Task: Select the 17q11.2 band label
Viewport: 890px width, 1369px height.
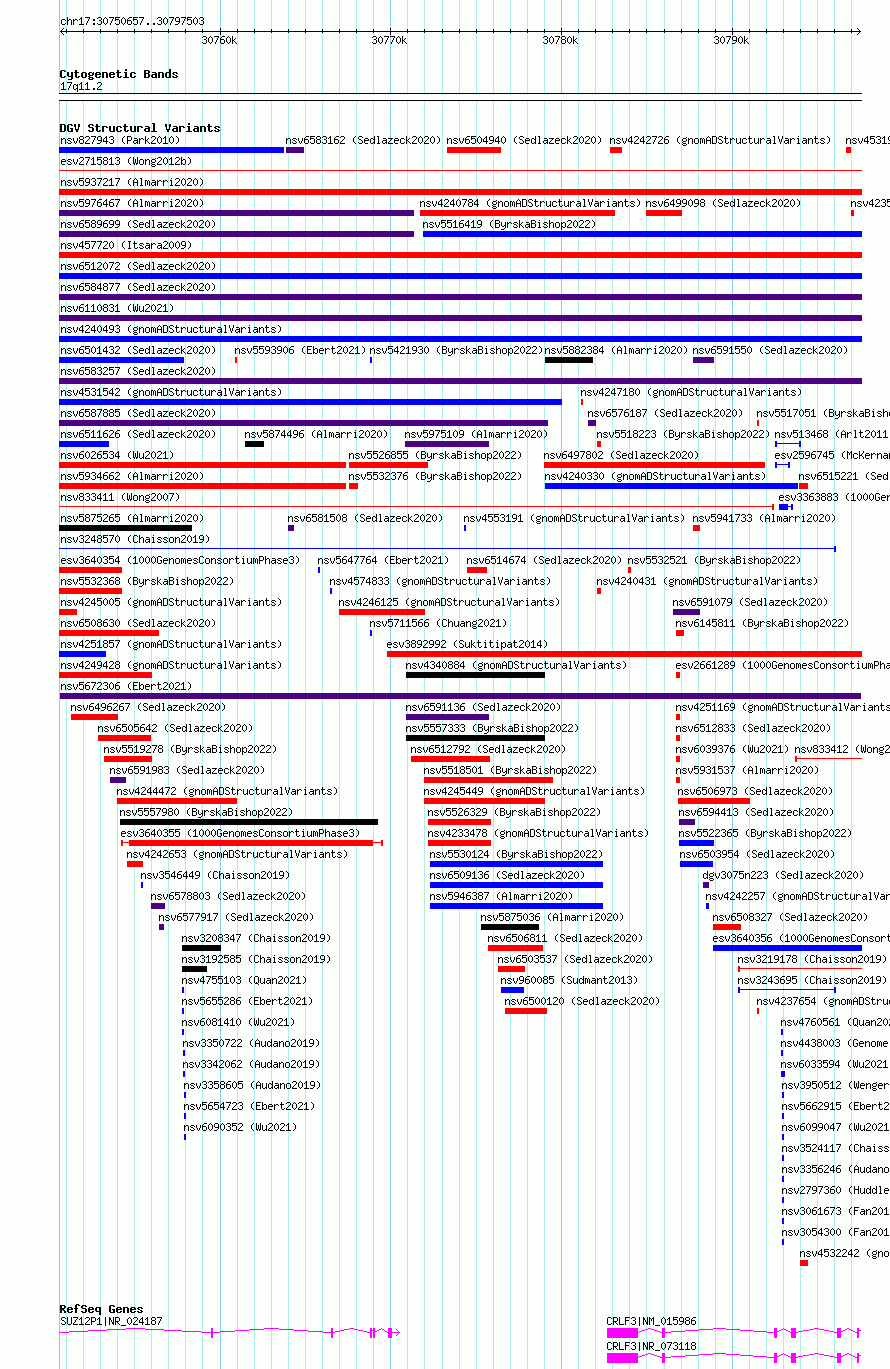Action: 81,86
